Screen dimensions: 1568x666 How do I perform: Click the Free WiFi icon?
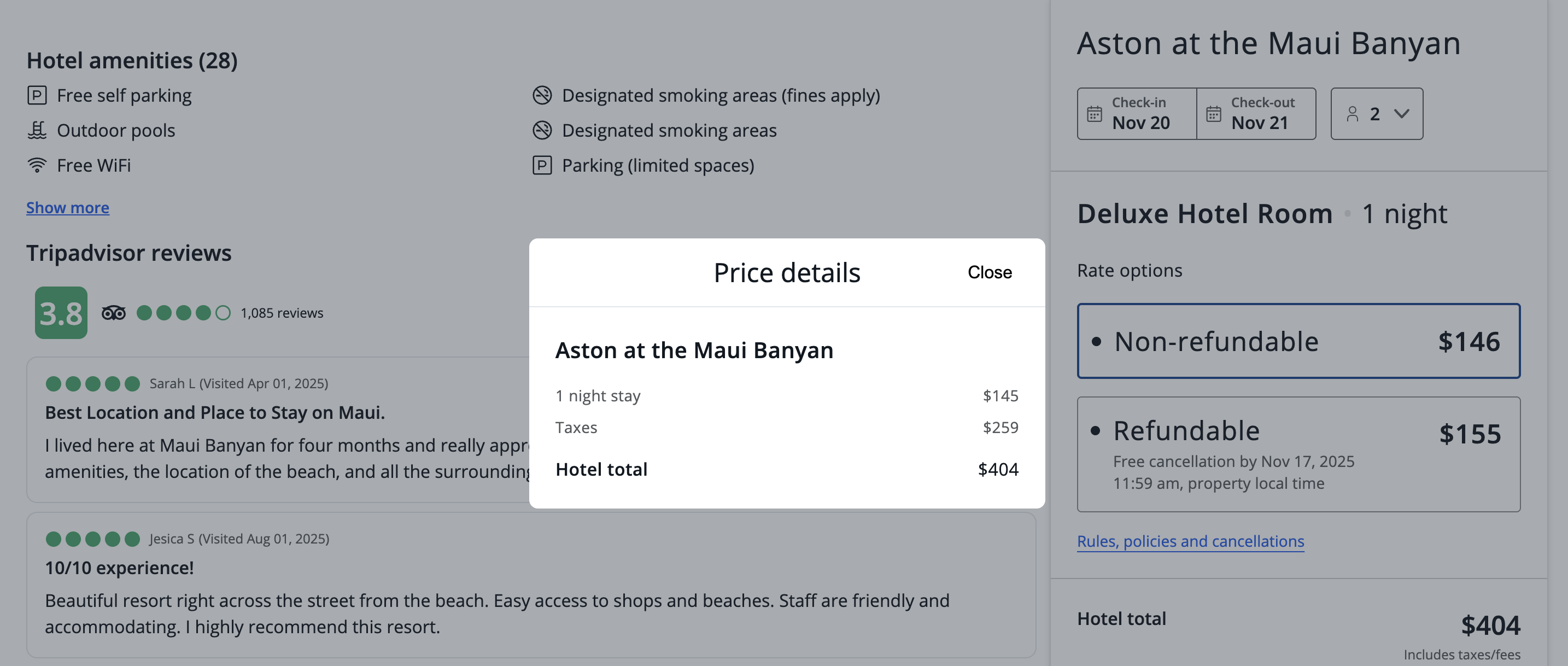(x=37, y=165)
